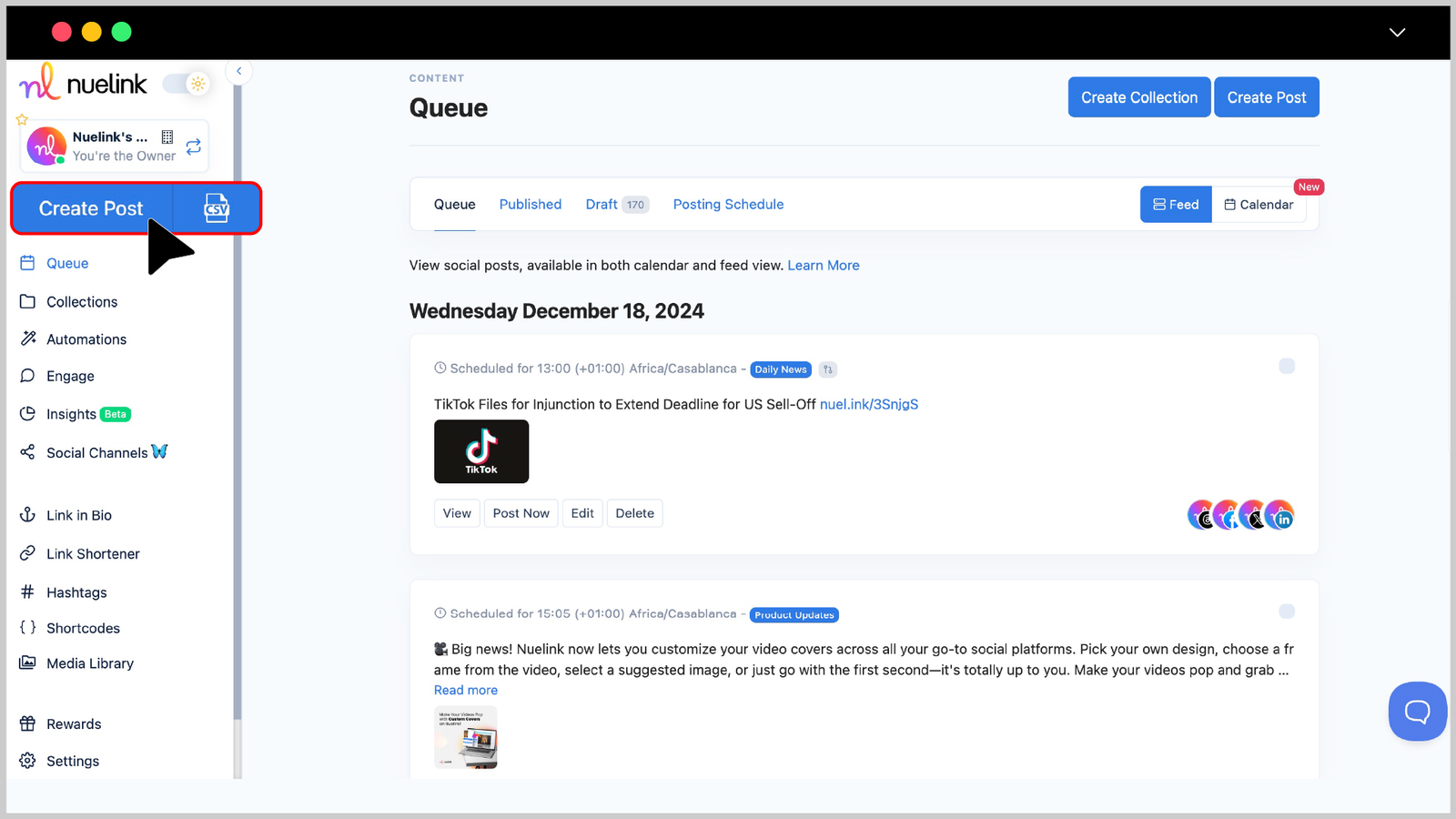The image size is (1456, 819).
Task: Expand the post text via Read more
Action: (465, 690)
